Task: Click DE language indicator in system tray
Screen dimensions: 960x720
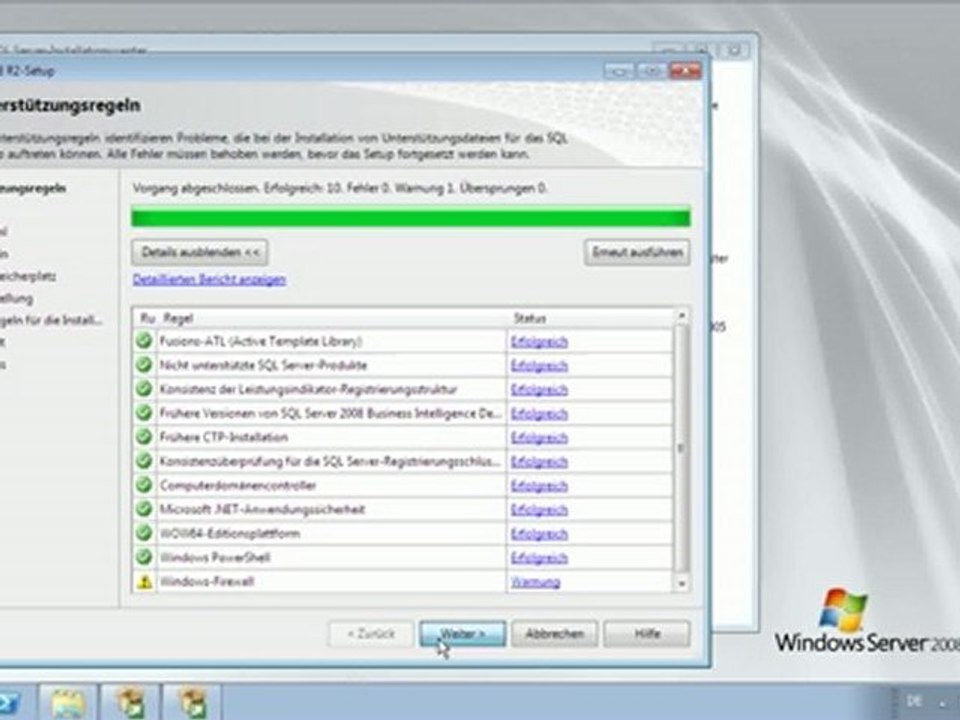Action: coord(914,700)
